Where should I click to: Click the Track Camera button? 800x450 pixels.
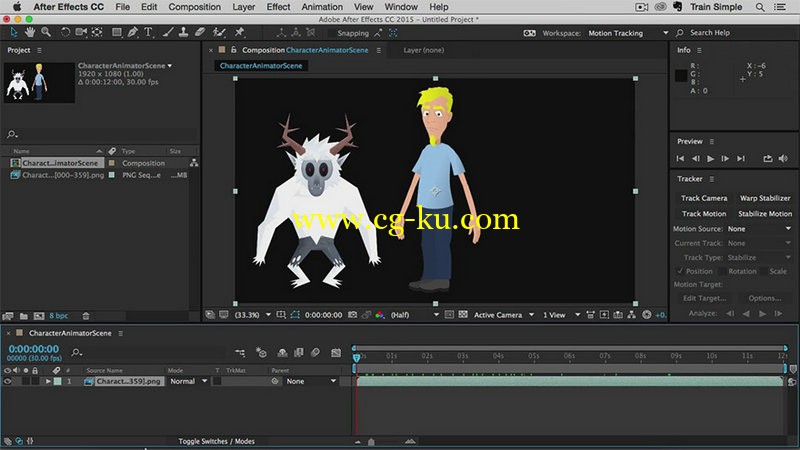(704, 198)
